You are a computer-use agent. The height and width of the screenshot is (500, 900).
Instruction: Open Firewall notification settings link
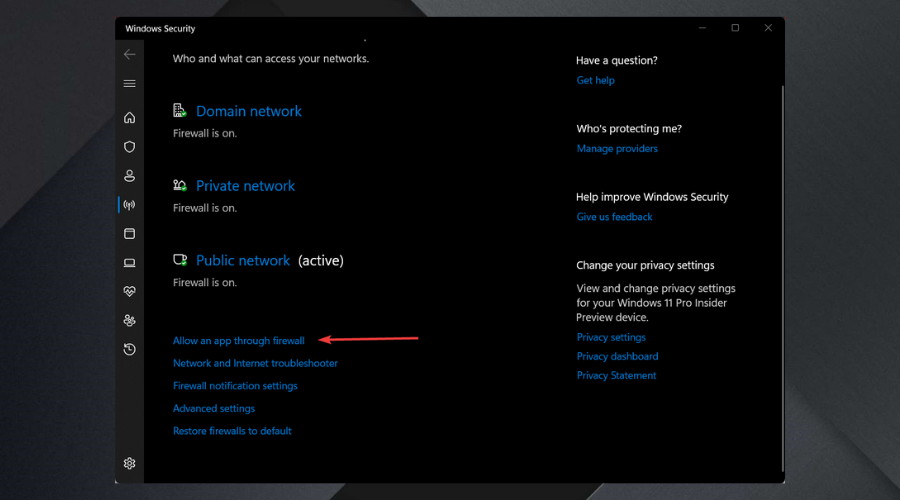235,386
